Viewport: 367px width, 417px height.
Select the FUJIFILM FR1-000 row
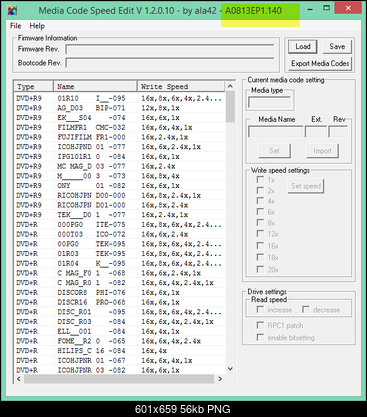(x=120, y=137)
